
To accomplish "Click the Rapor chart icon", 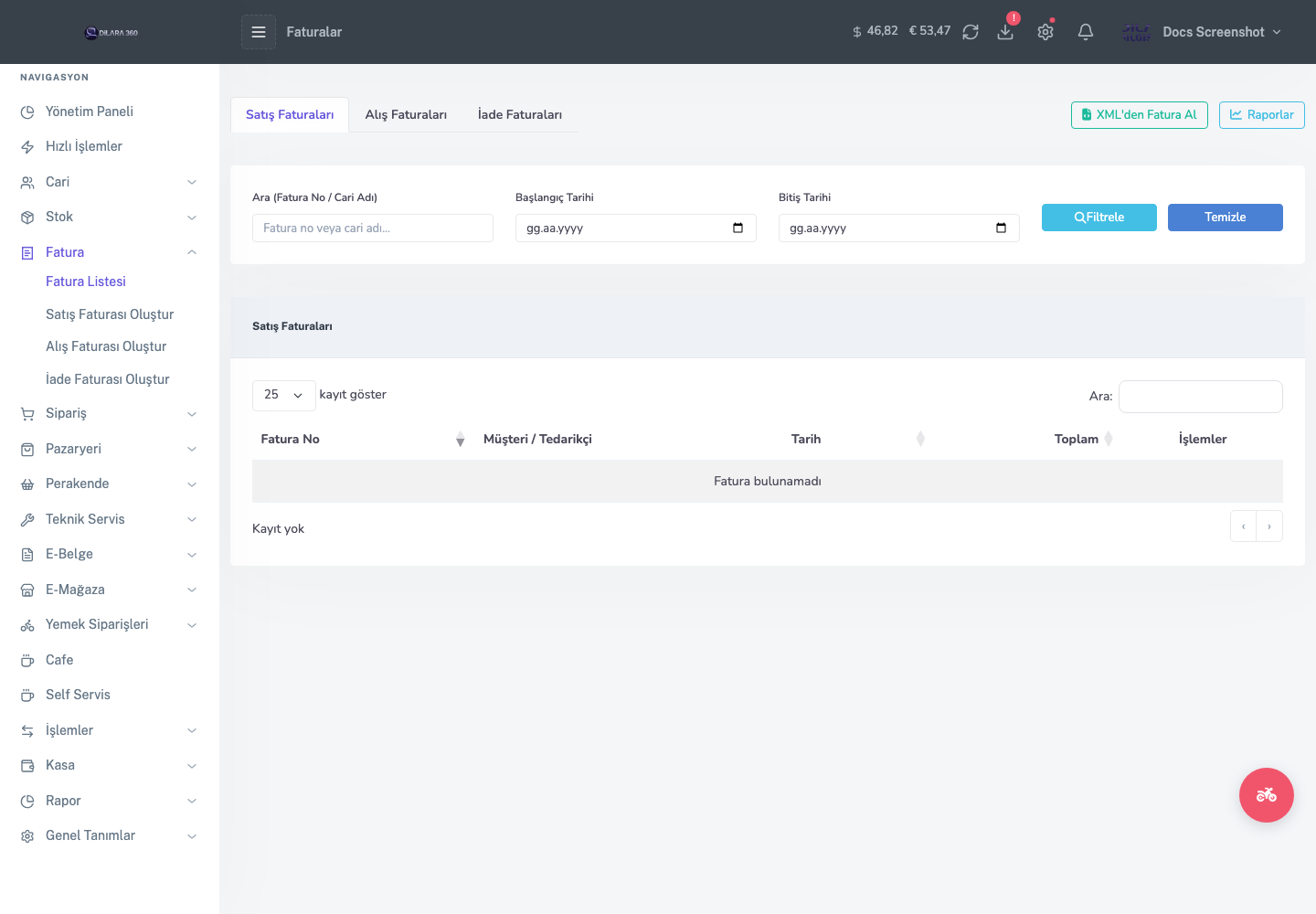I will click(27, 802).
